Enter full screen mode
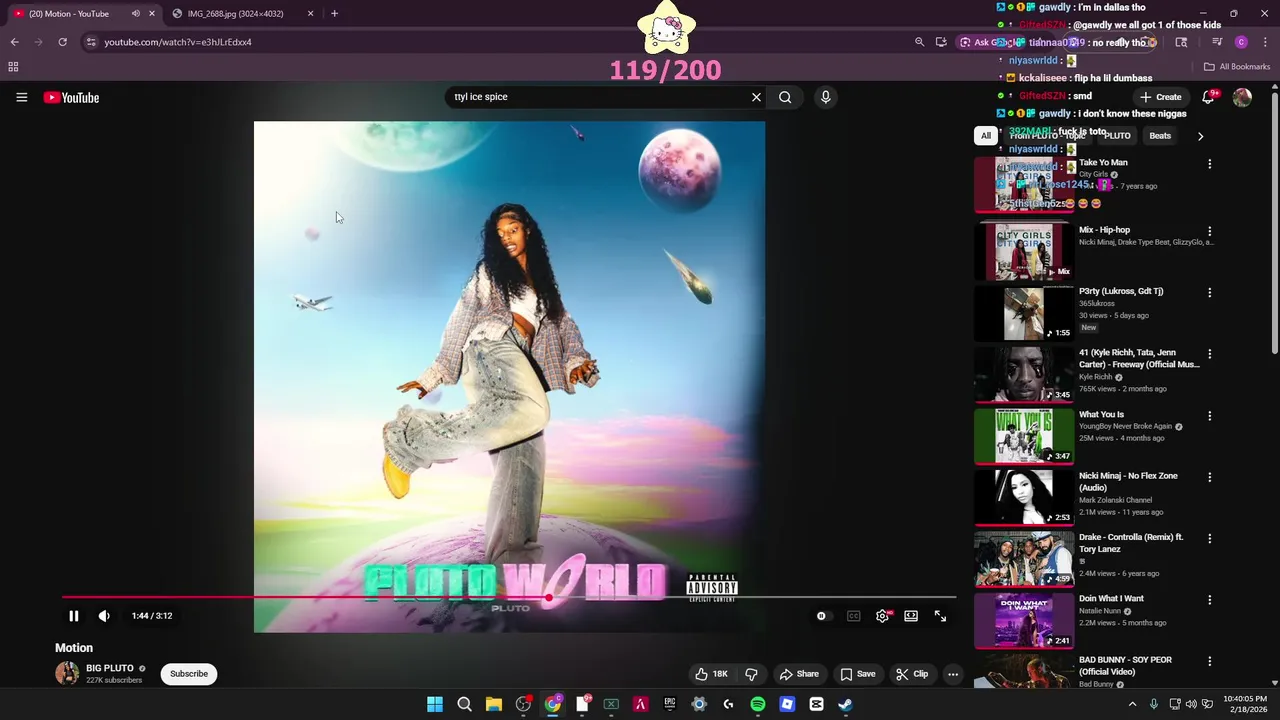 click(940, 616)
